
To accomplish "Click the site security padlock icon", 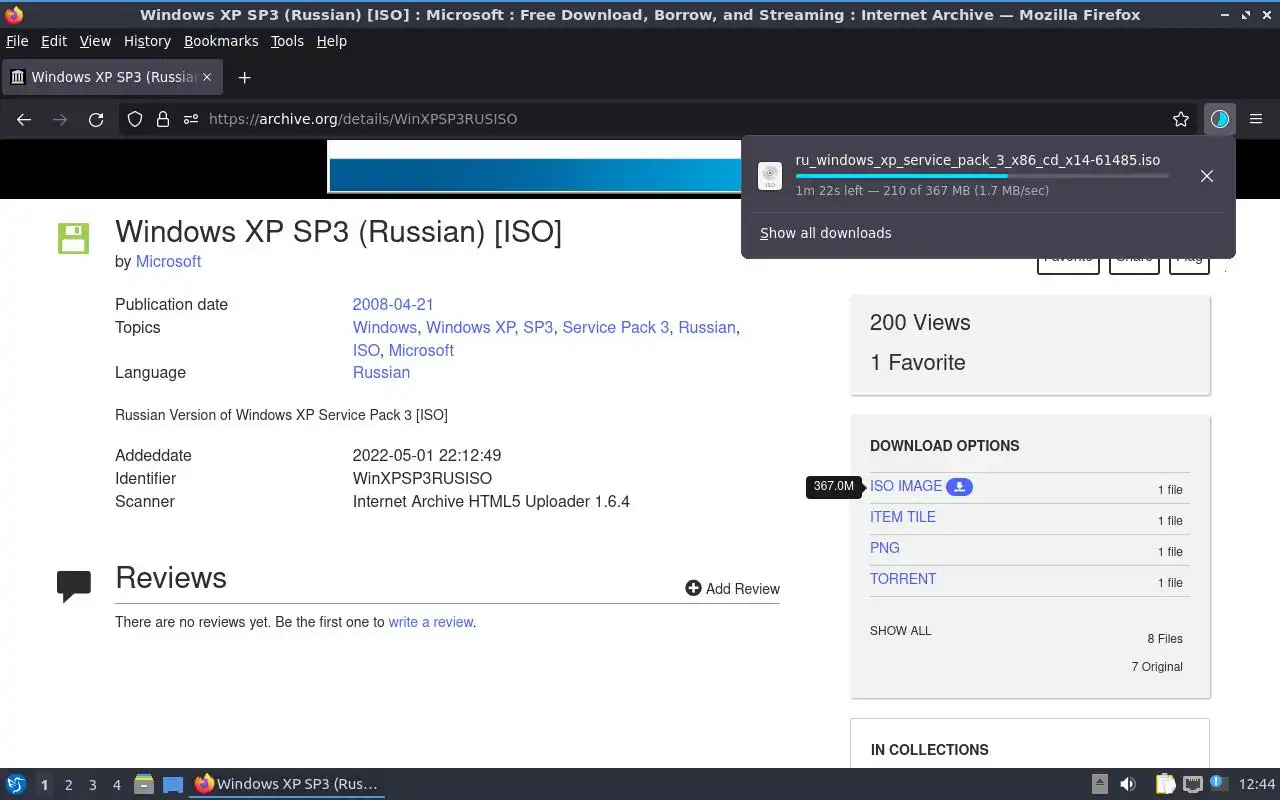I will click(163, 119).
